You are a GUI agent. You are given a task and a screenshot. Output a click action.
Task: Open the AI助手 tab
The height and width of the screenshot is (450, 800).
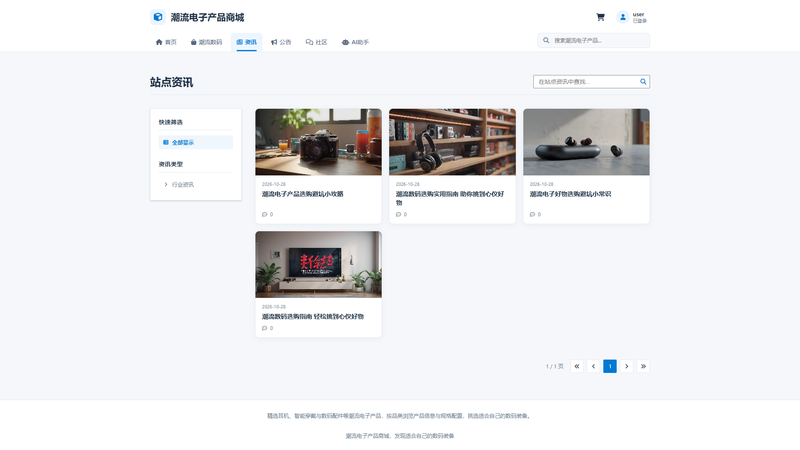pos(355,42)
